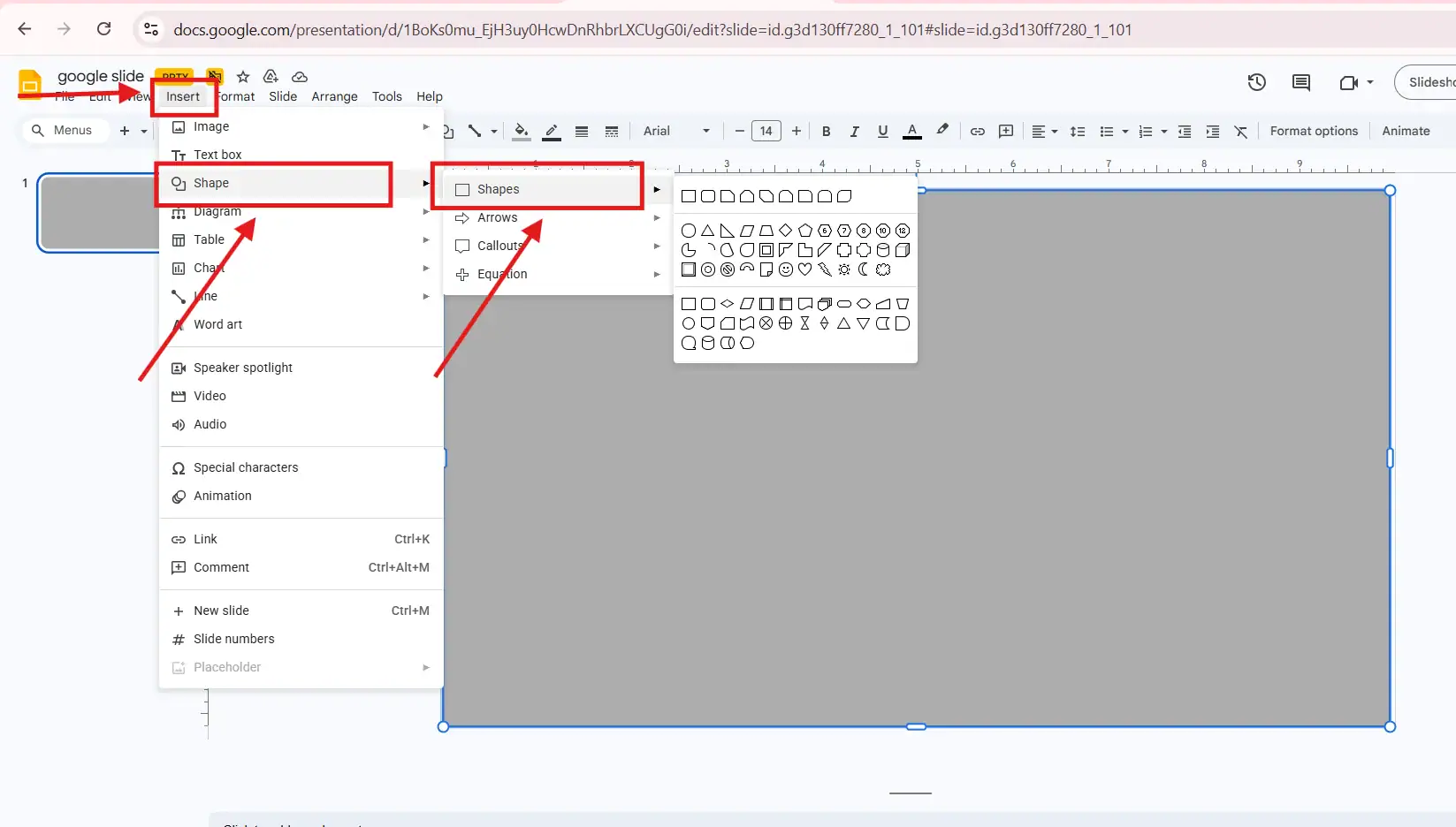Star this presentation
Screen dimensions: 1456x827
243,77
